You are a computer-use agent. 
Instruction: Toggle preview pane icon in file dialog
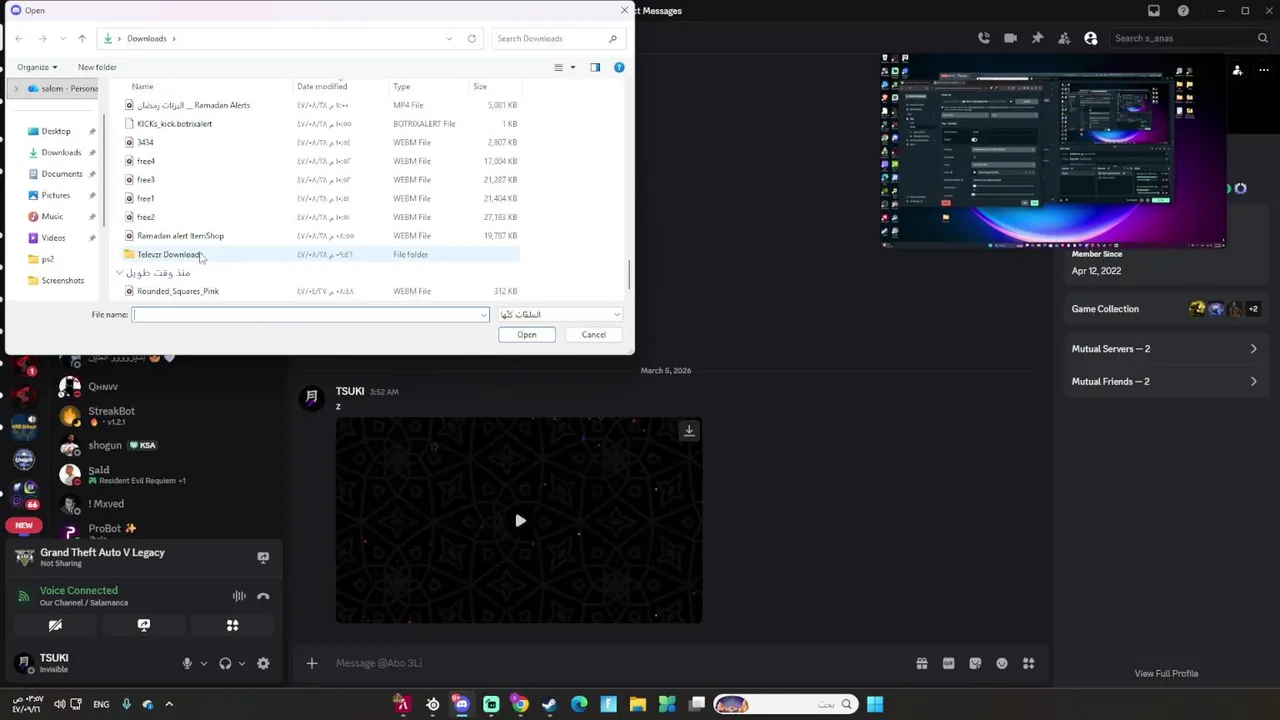pos(595,67)
